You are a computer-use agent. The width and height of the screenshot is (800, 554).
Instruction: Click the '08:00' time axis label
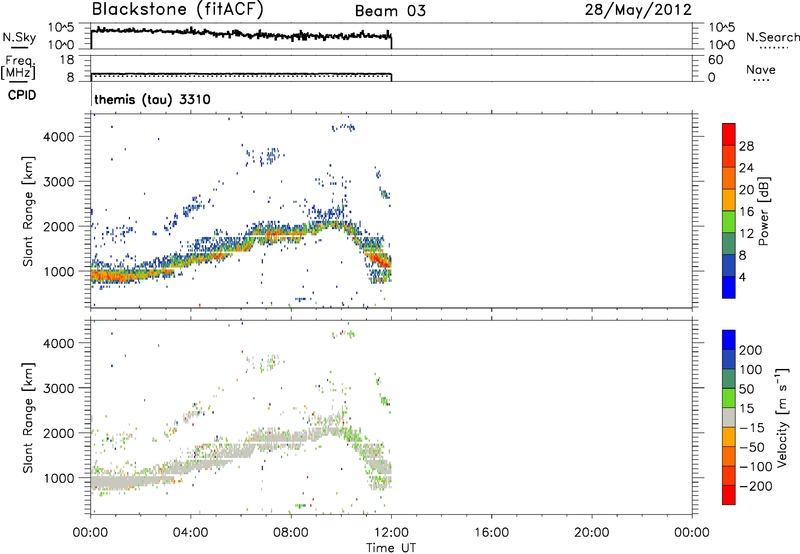(x=291, y=533)
